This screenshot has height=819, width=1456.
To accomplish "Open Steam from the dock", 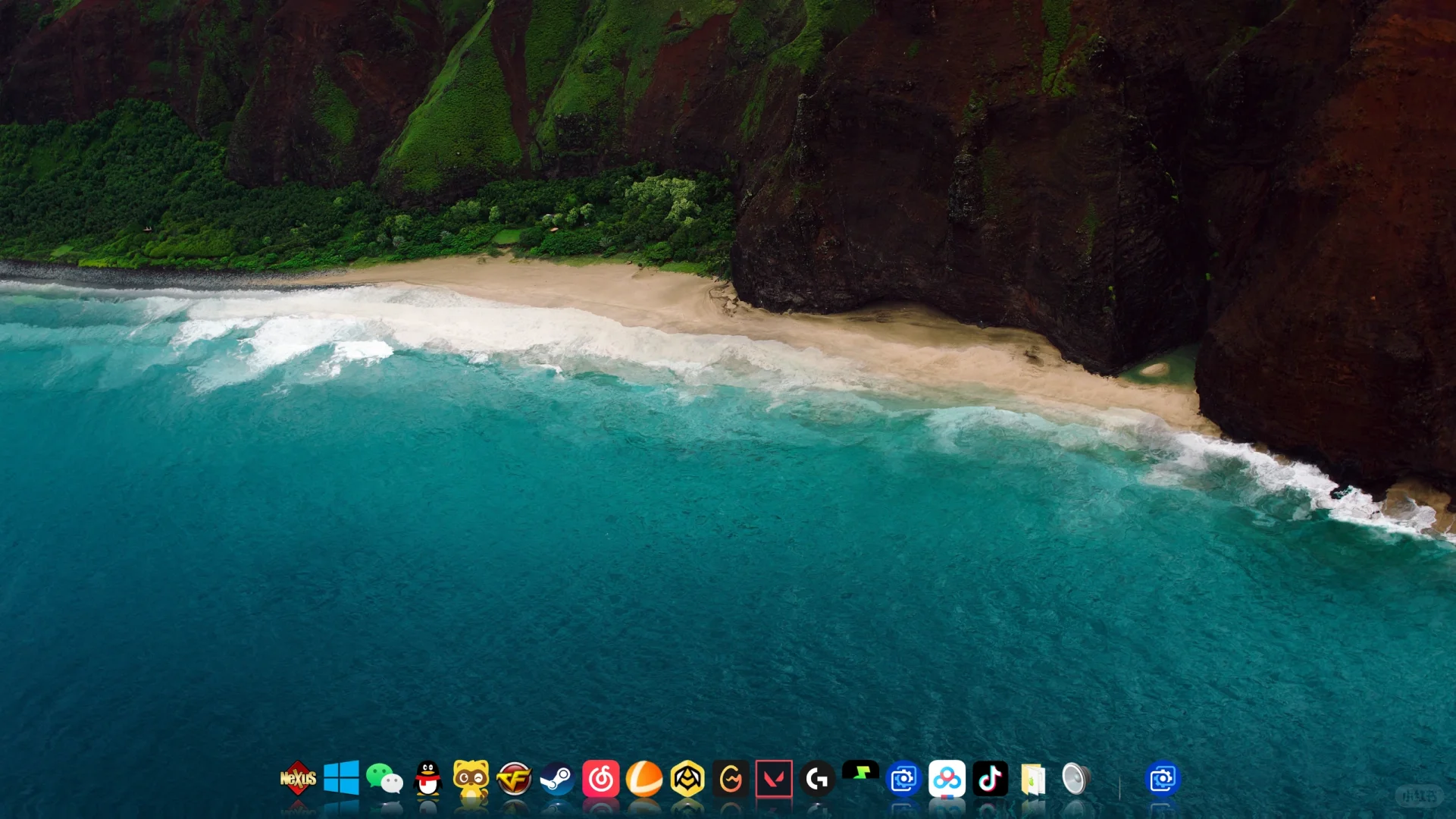I will pyautogui.click(x=557, y=778).
